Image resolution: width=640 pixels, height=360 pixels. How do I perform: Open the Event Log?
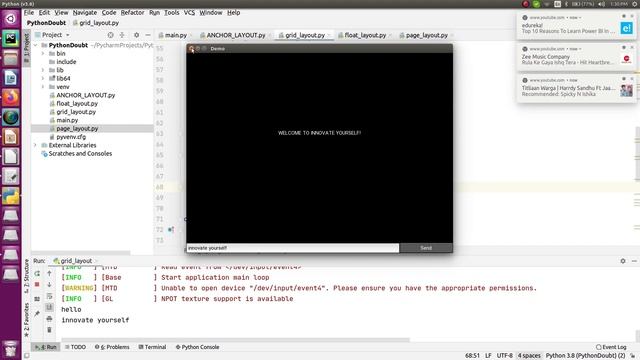pyautogui.click(x=611, y=347)
